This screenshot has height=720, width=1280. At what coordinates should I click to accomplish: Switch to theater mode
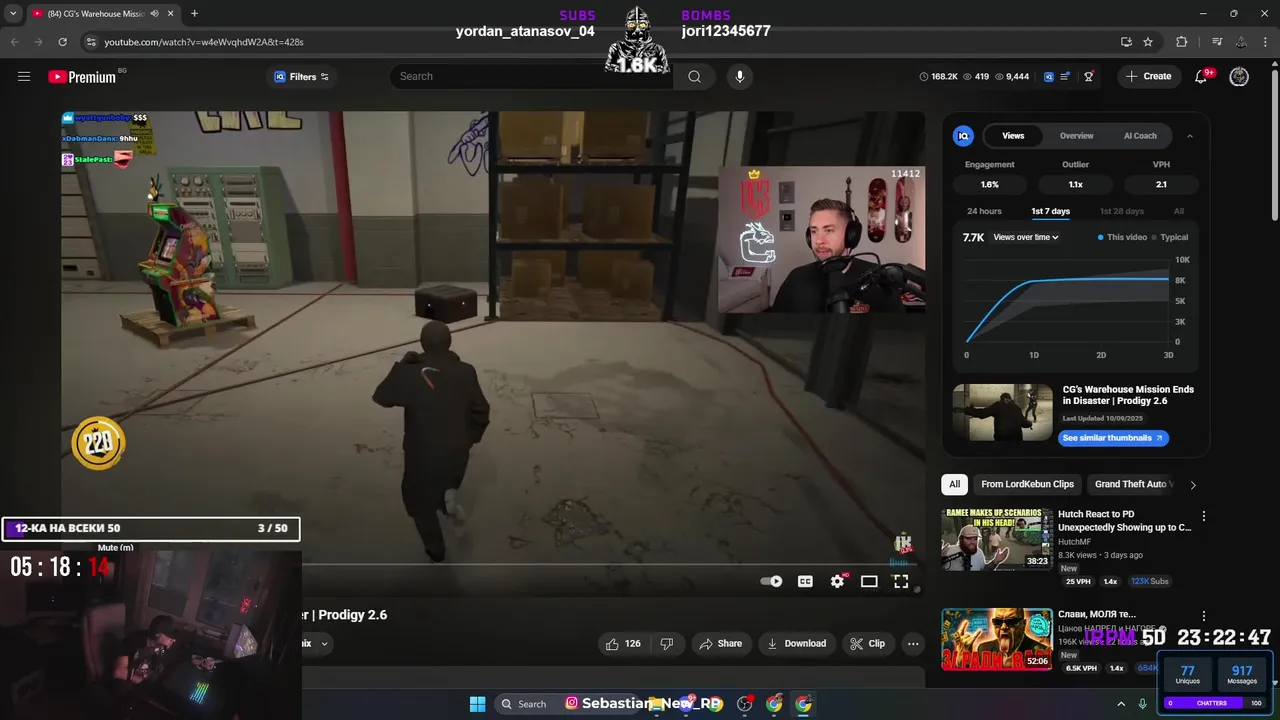point(869,581)
